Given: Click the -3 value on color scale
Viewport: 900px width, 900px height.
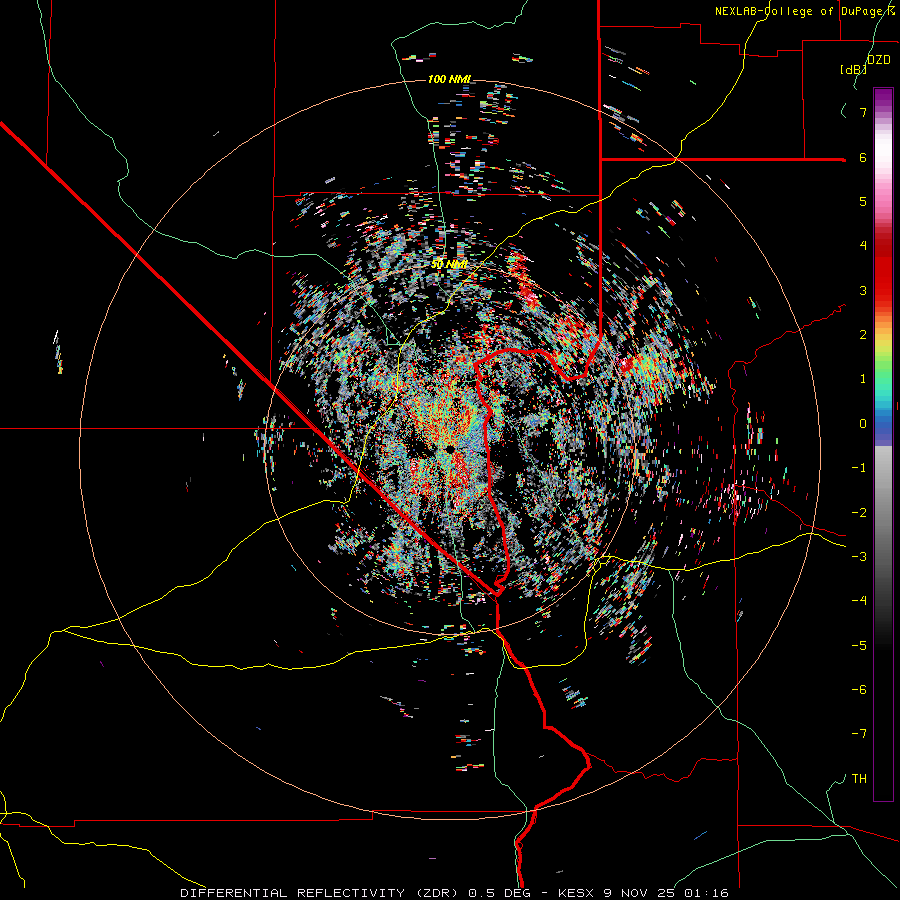Looking at the screenshot, I should (x=859, y=557).
